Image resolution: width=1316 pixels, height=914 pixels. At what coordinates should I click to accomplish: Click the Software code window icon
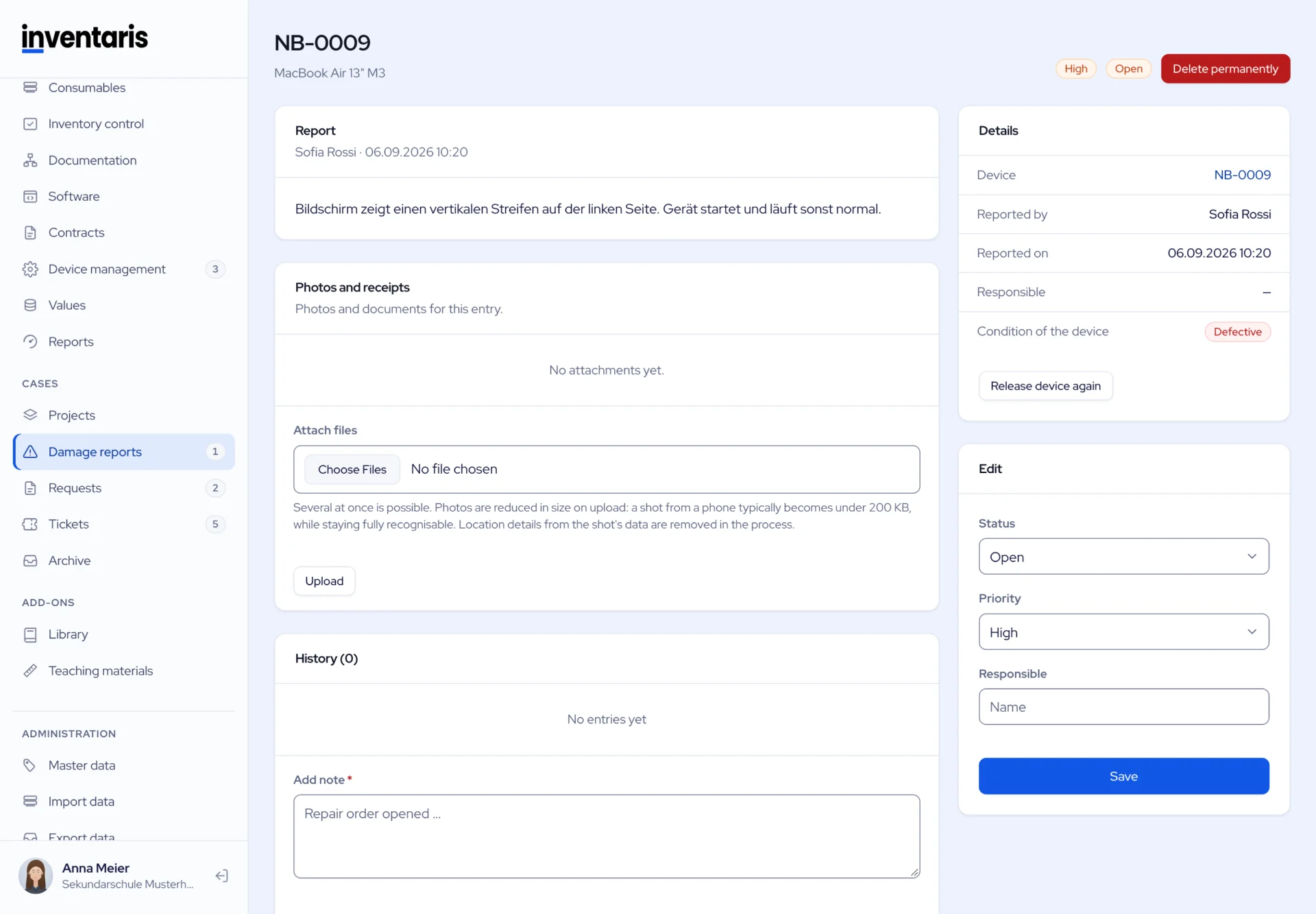click(30, 197)
